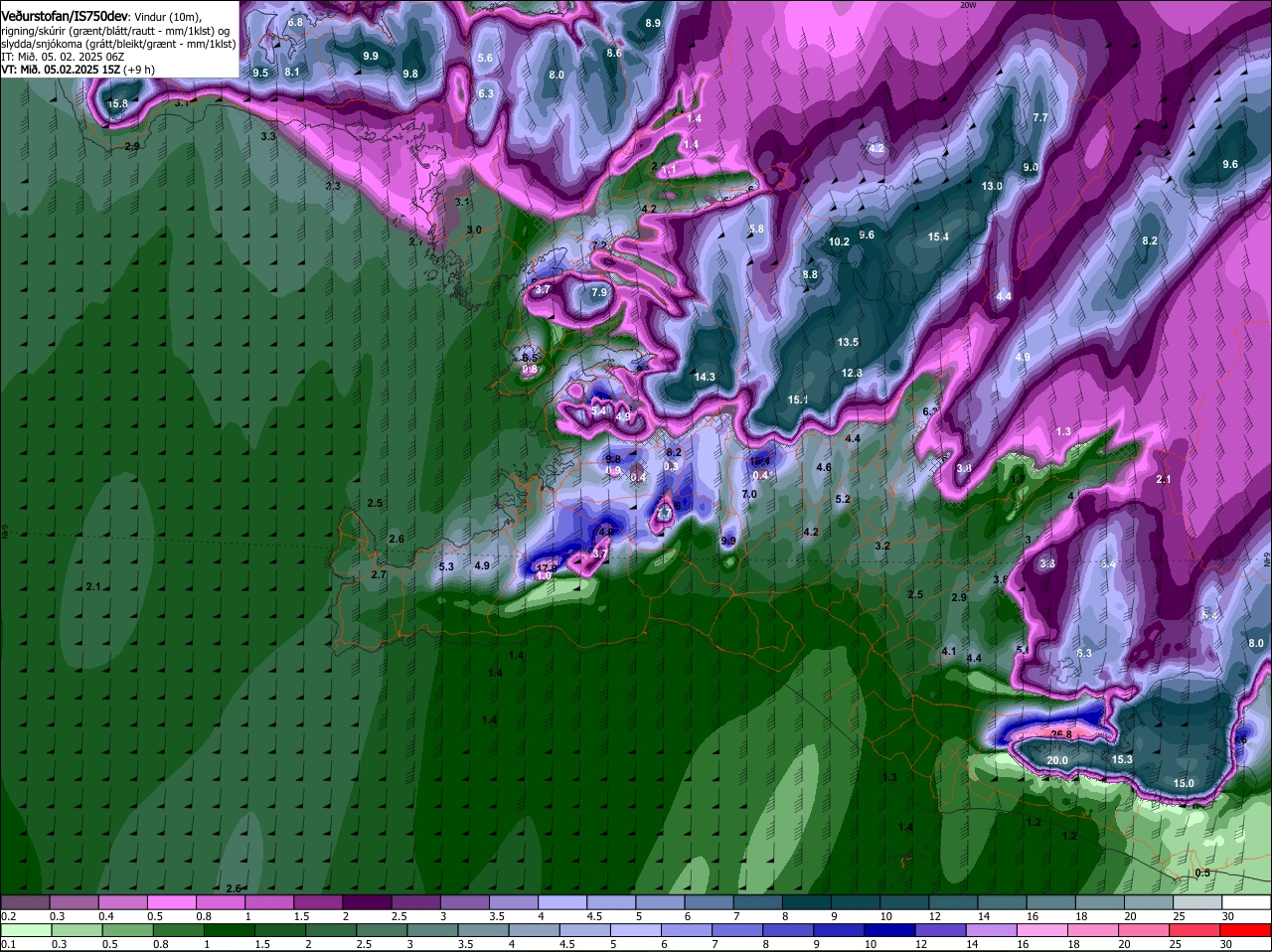The height and width of the screenshot is (952, 1272).
Task: Click the 7.9 value on the map
Action: [599, 292]
